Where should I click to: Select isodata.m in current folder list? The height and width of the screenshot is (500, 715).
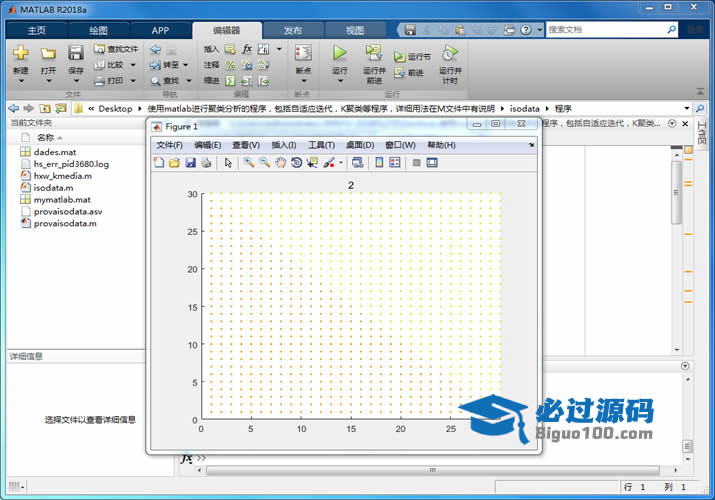53,188
